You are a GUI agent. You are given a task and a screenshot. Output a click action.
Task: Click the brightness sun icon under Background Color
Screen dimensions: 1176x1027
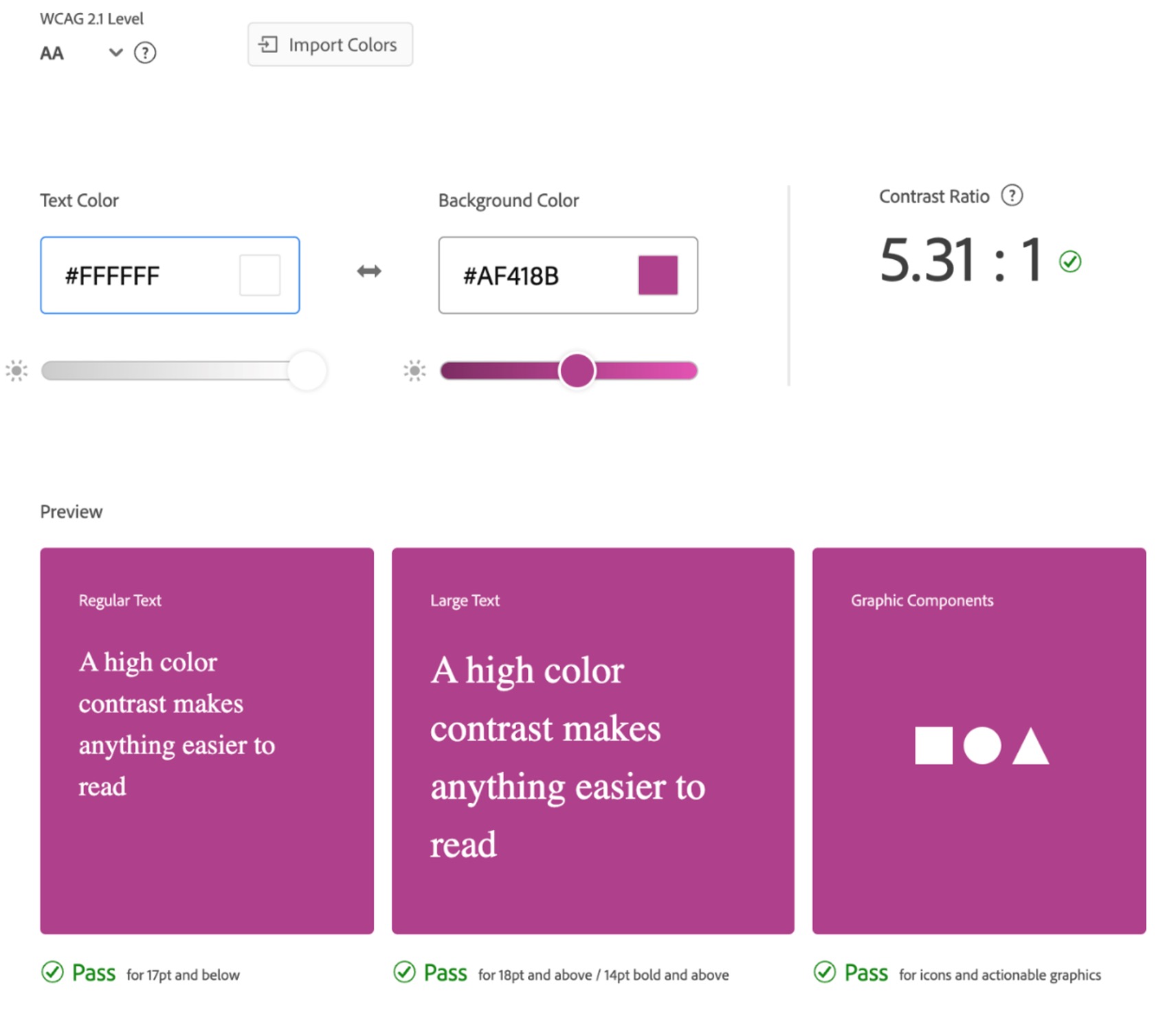[x=415, y=371]
